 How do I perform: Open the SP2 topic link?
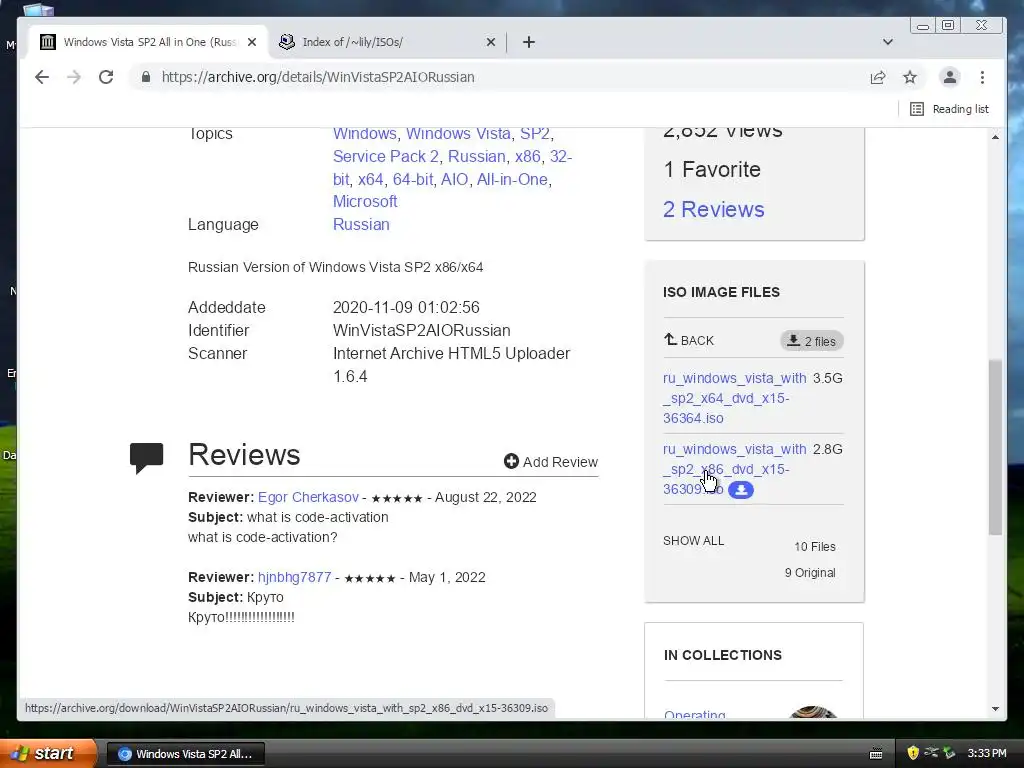[x=535, y=133]
